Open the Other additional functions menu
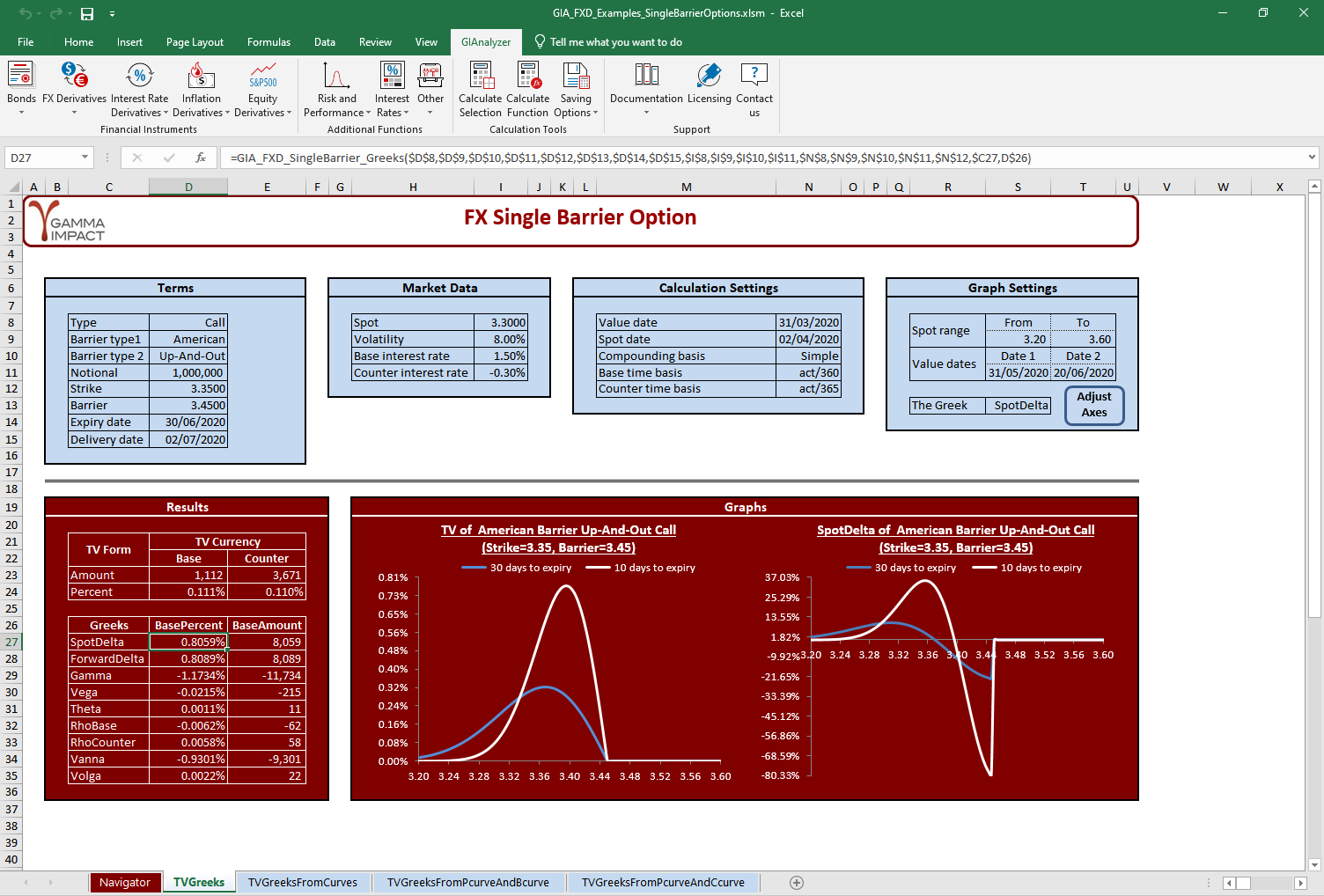 pos(430,88)
